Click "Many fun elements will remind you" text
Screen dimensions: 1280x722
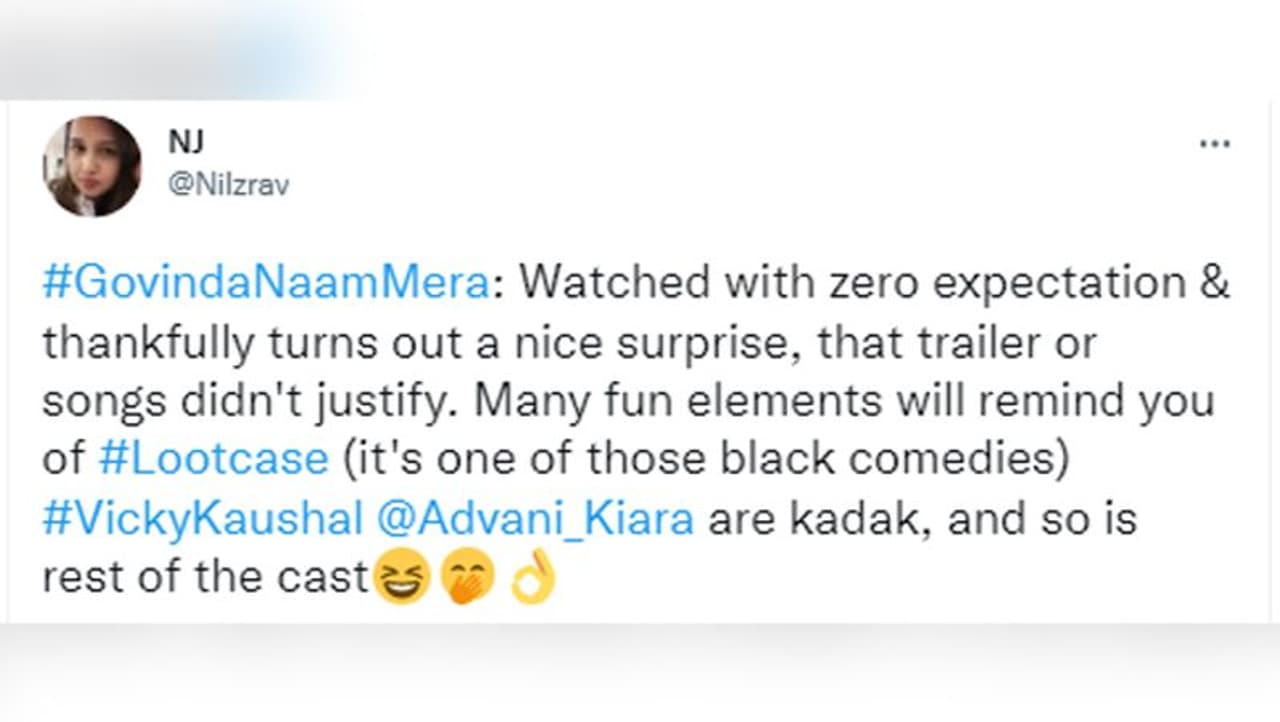click(845, 401)
